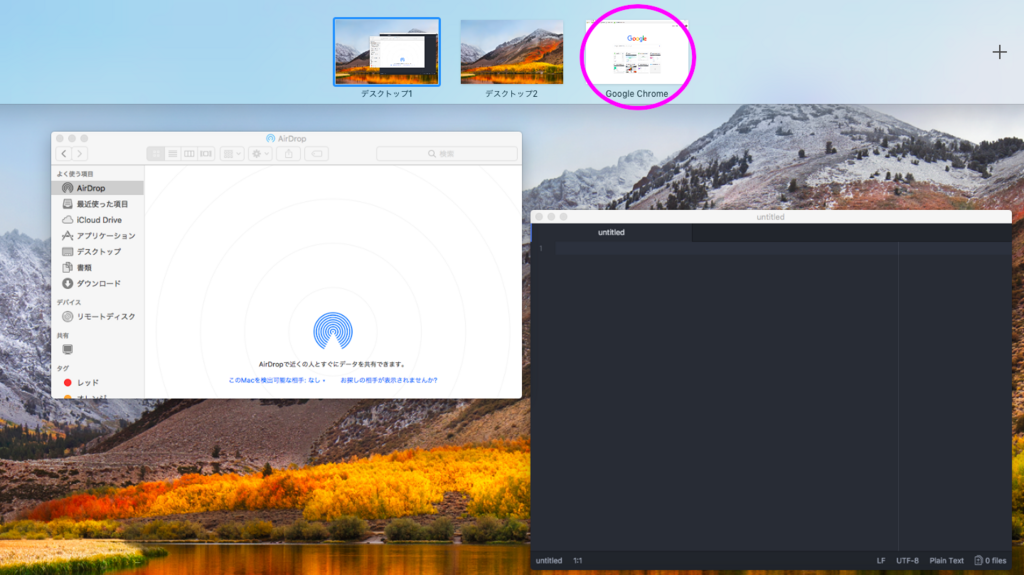
Task: Change UTF-8 encoding in status bar
Action: click(x=907, y=561)
